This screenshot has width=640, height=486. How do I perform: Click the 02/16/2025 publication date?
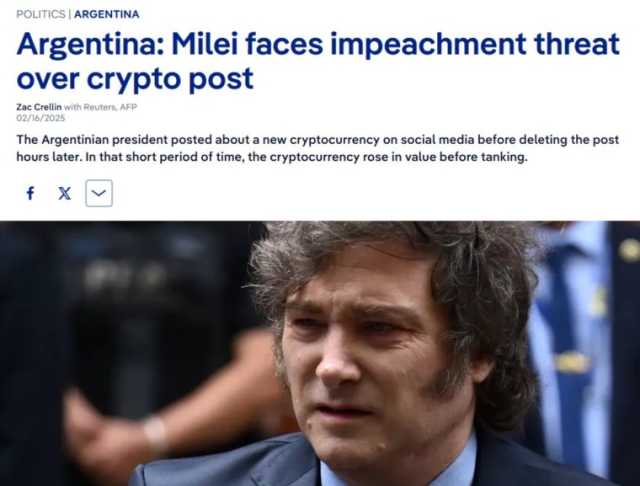[x=40, y=118]
